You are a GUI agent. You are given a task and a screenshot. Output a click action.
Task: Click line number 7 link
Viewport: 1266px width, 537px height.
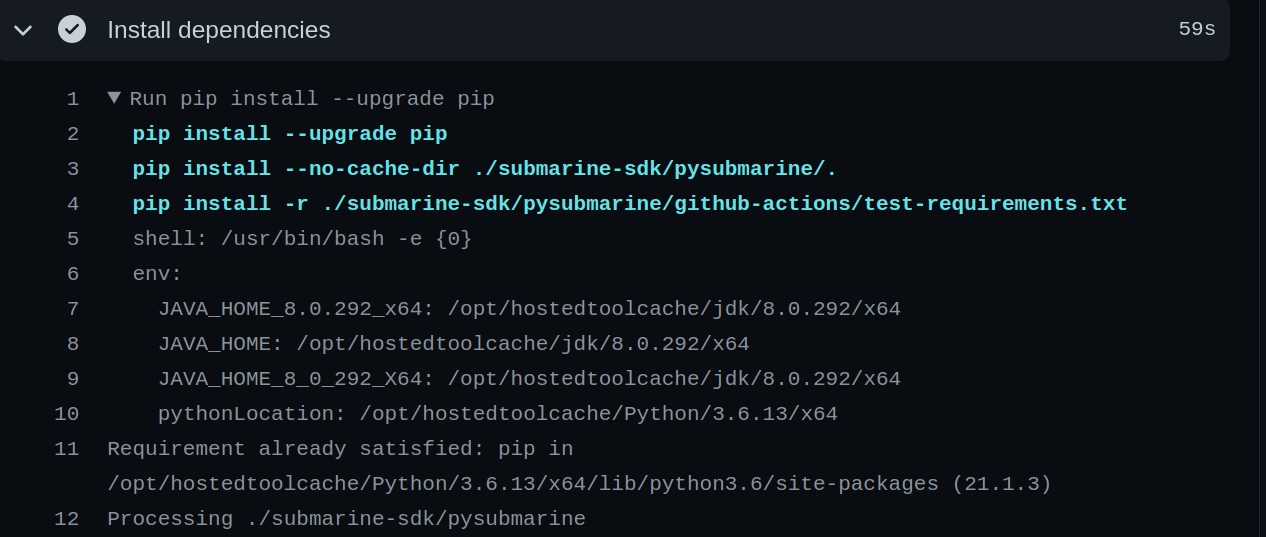click(73, 309)
